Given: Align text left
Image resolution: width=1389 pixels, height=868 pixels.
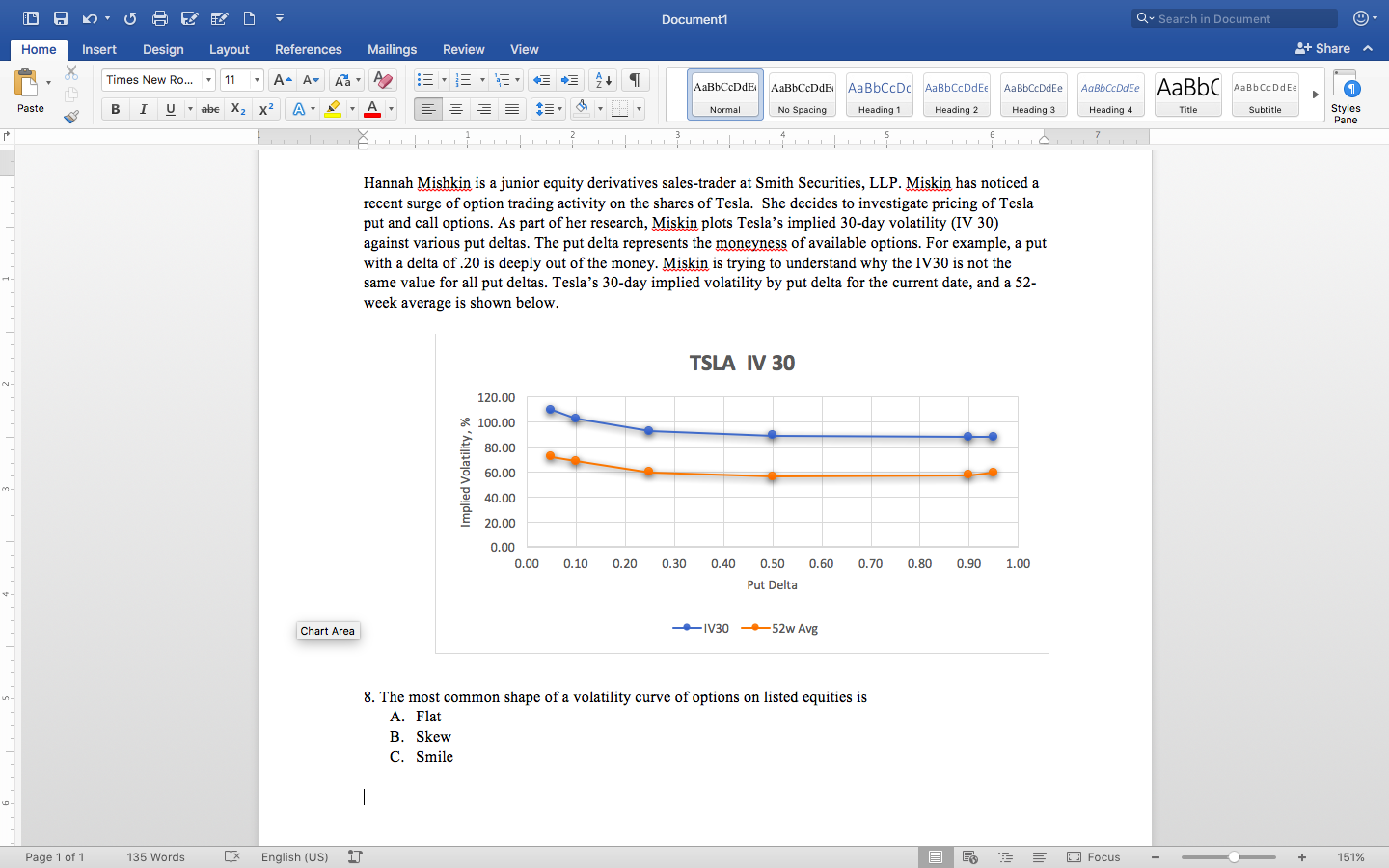Looking at the screenshot, I should click(x=428, y=109).
